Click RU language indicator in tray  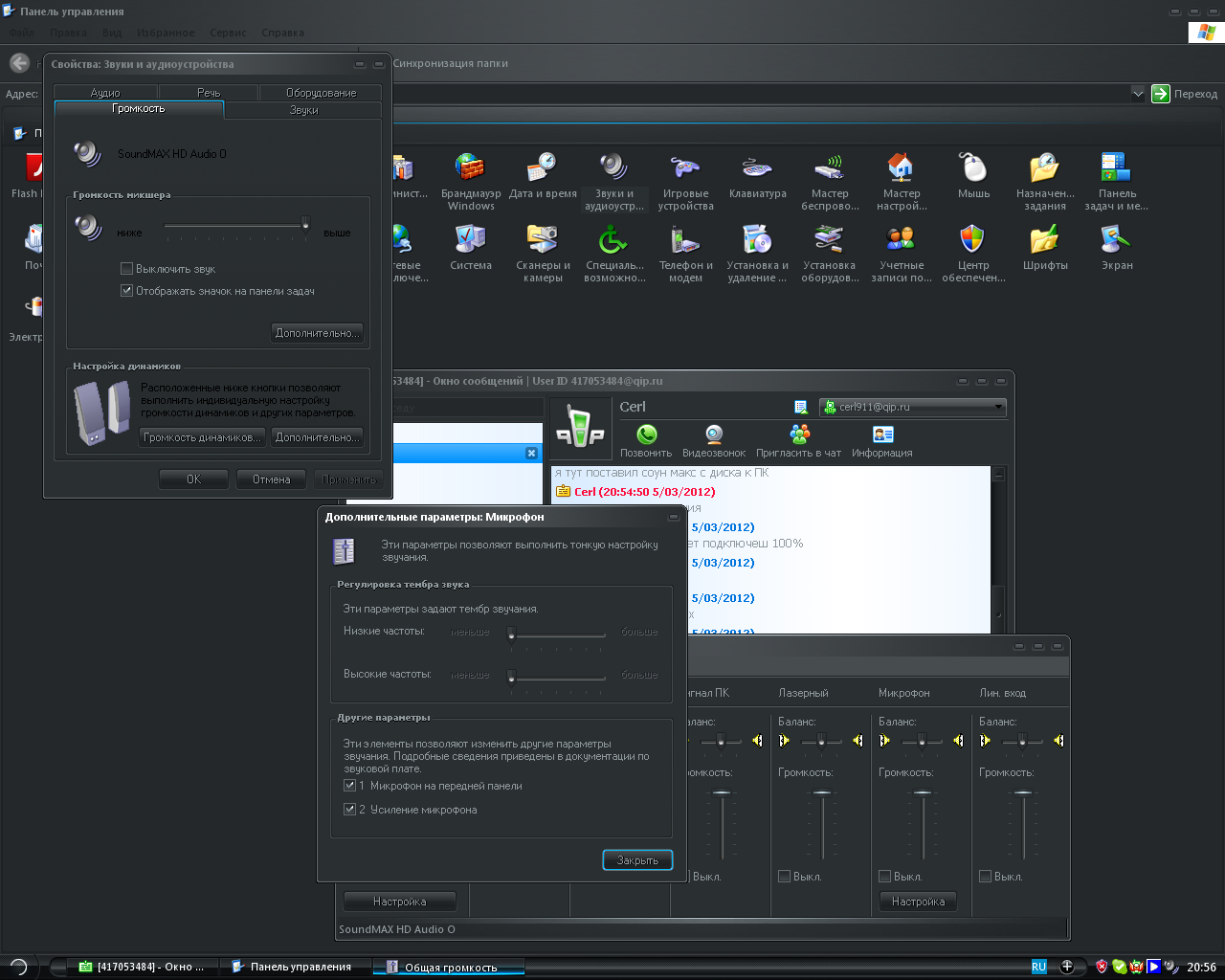(x=1039, y=967)
